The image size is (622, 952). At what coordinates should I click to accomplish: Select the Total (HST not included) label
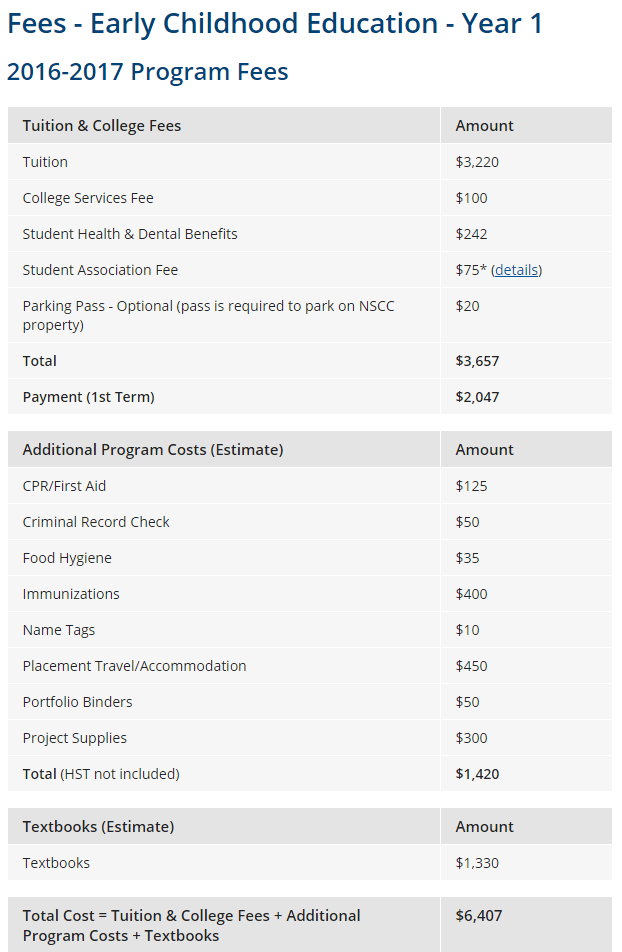point(101,774)
